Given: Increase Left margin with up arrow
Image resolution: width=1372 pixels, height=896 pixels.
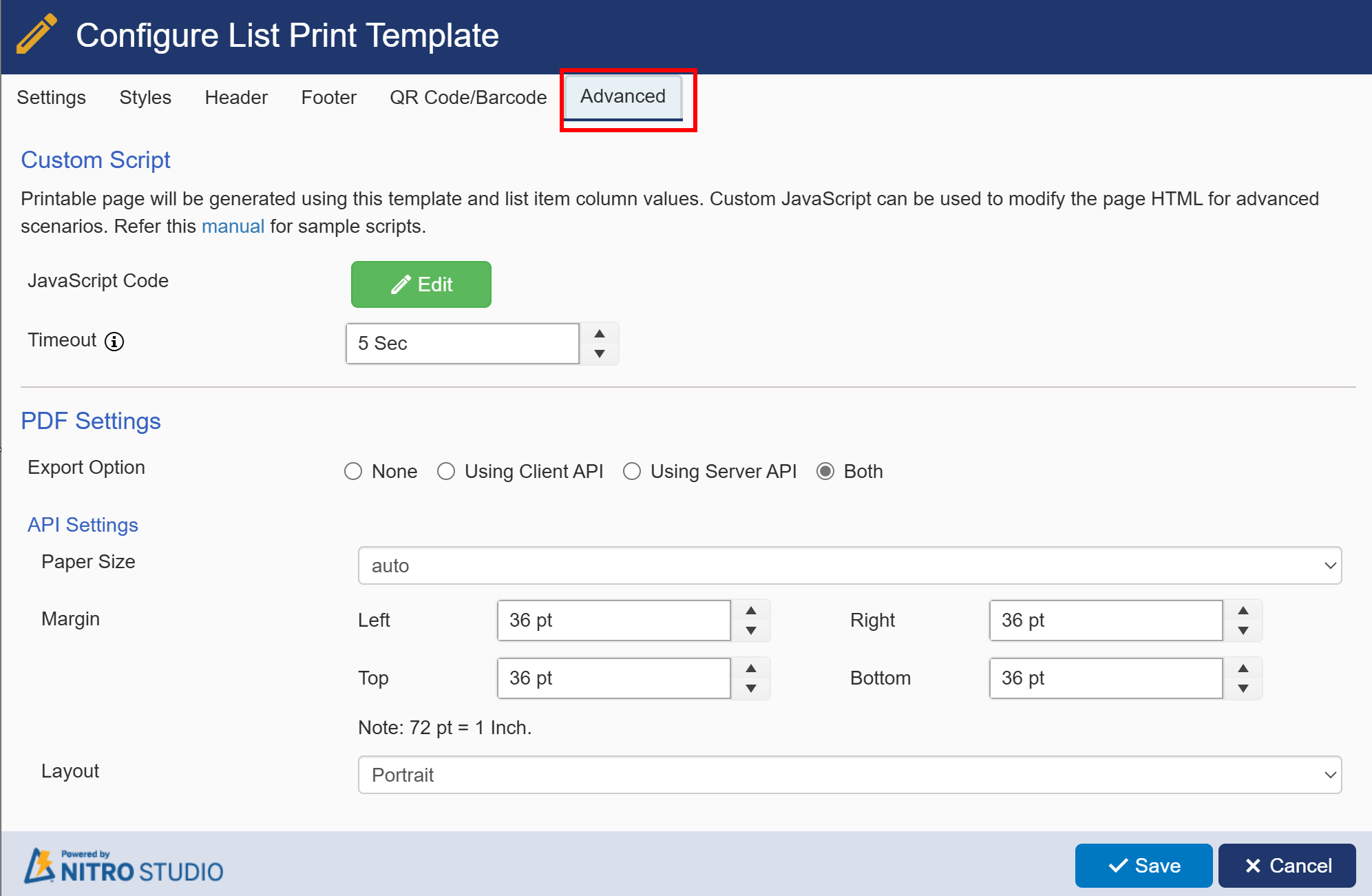Looking at the screenshot, I should click(751, 611).
